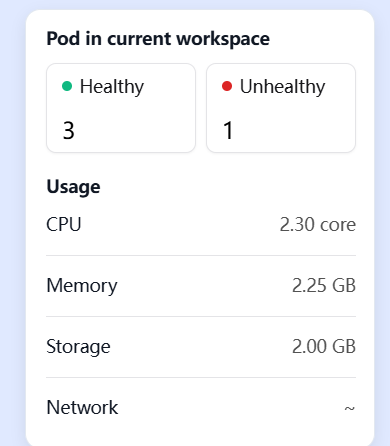The image size is (390, 446).
Task: Select the CPU usage row label
Action: tap(64, 224)
